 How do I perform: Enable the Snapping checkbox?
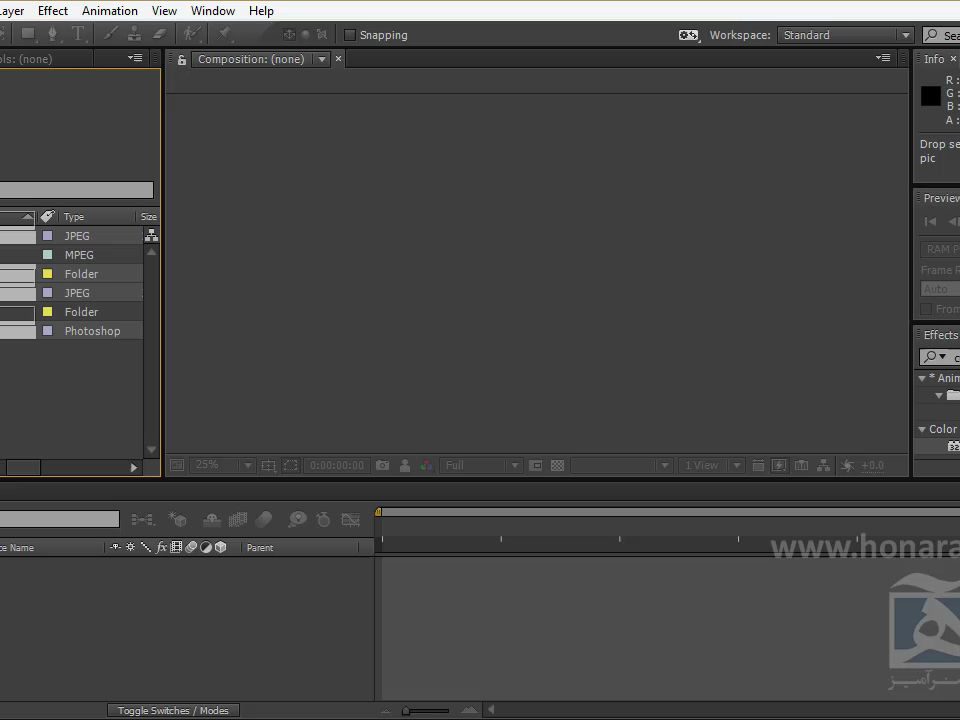click(x=350, y=35)
